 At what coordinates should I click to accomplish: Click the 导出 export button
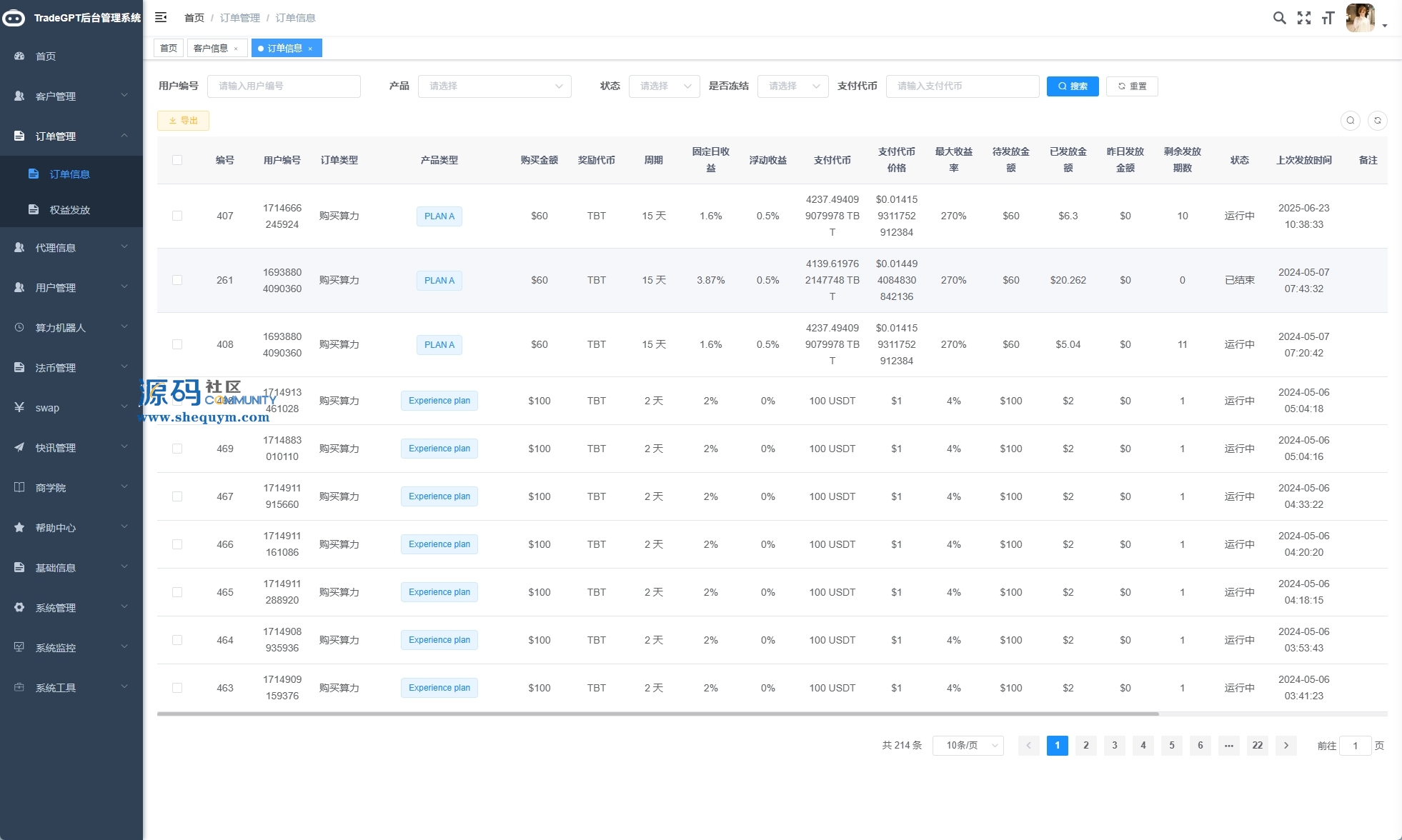(183, 121)
